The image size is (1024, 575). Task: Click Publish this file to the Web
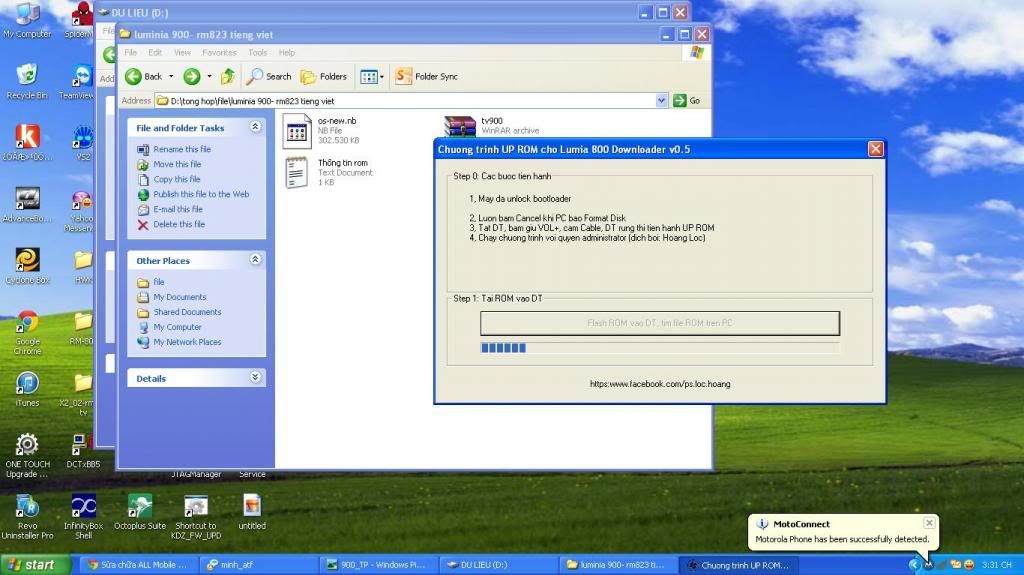[201, 194]
